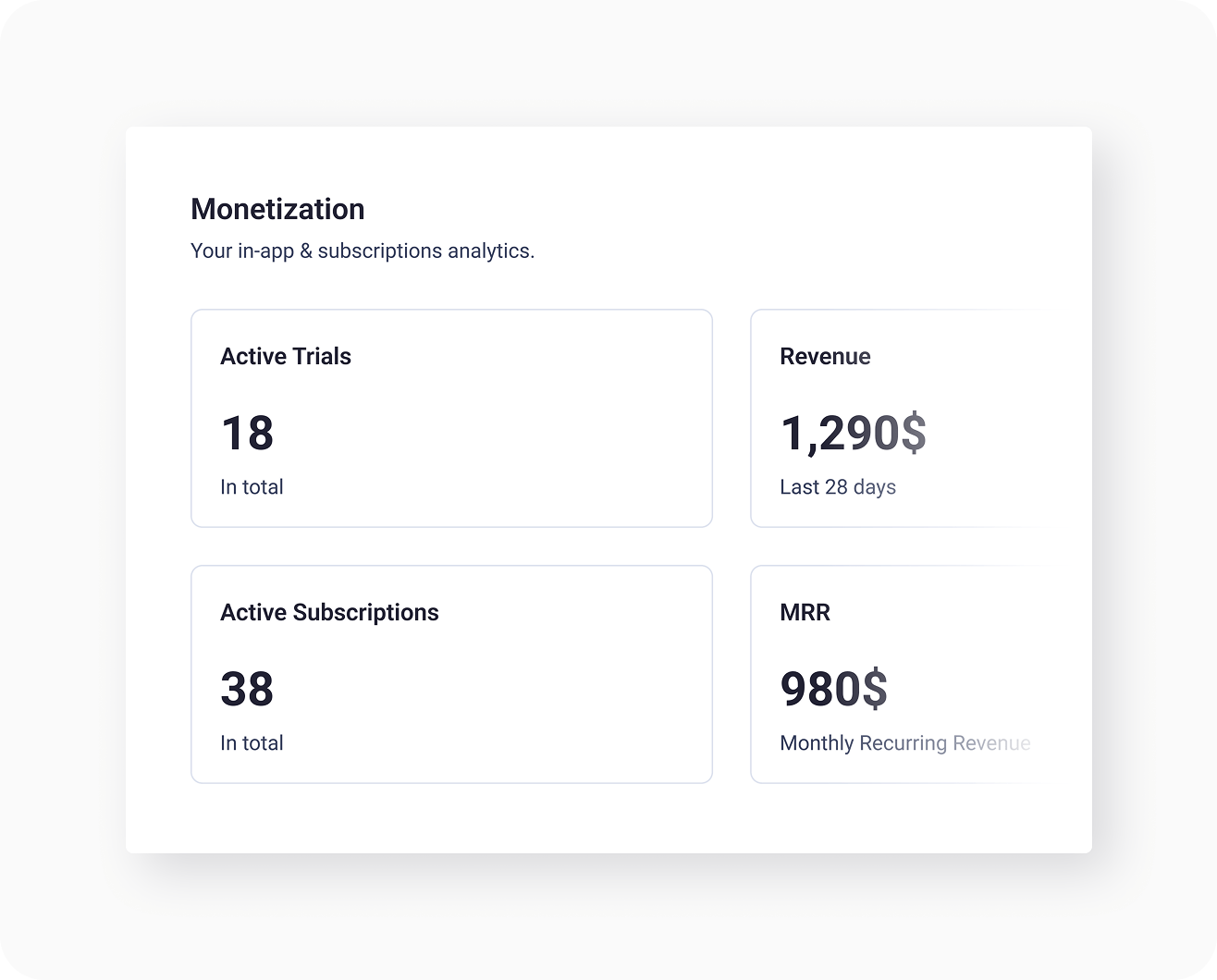Click the MRR title label
Screen dimensions: 1217x980
[x=805, y=613]
